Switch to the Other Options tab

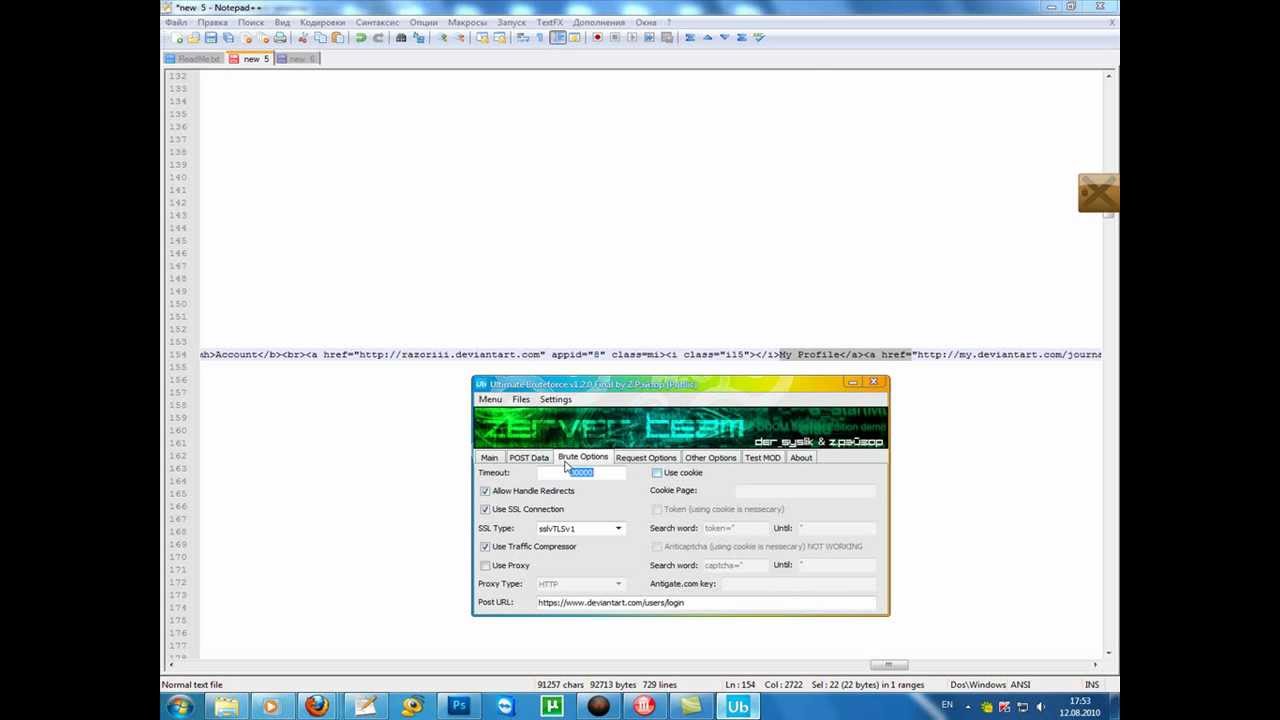(x=711, y=458)
